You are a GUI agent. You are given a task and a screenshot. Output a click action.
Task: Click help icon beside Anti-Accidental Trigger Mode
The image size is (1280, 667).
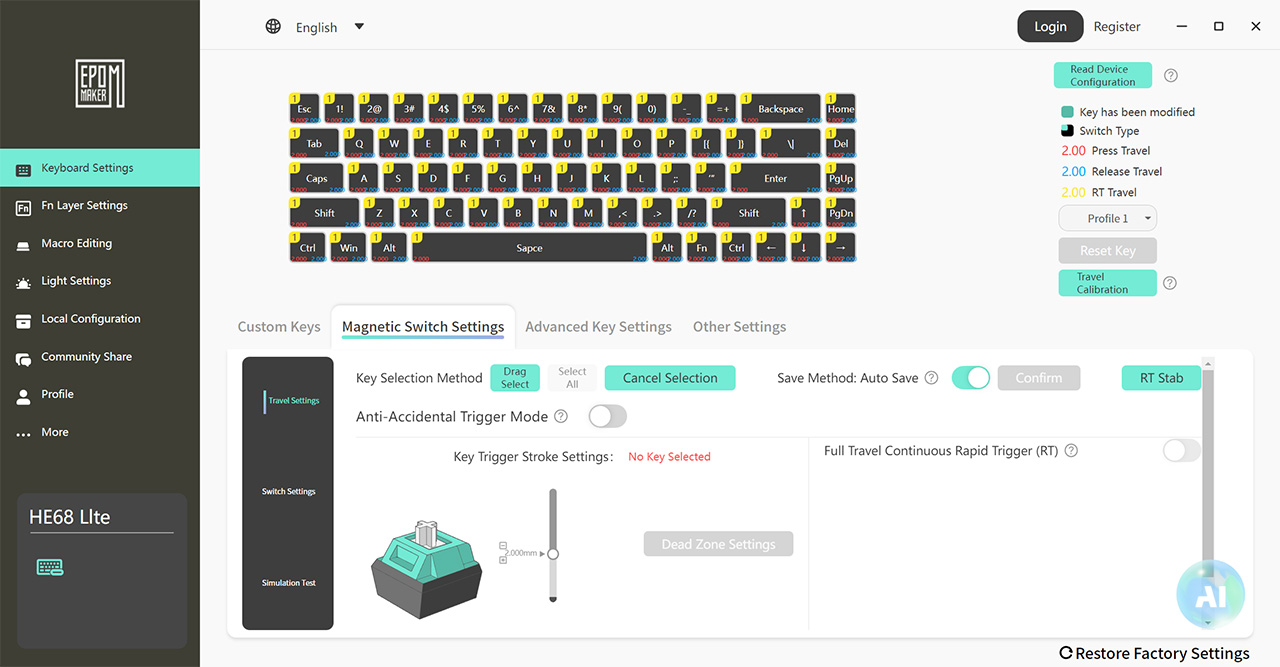(561, 416)
